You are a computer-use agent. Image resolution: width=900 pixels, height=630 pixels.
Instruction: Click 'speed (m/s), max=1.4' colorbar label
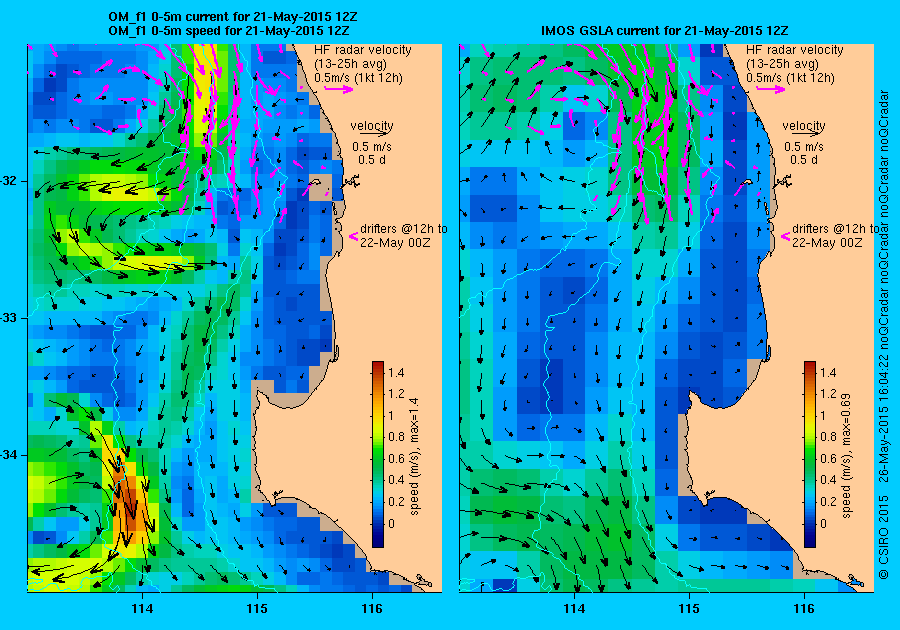point(415,456)
